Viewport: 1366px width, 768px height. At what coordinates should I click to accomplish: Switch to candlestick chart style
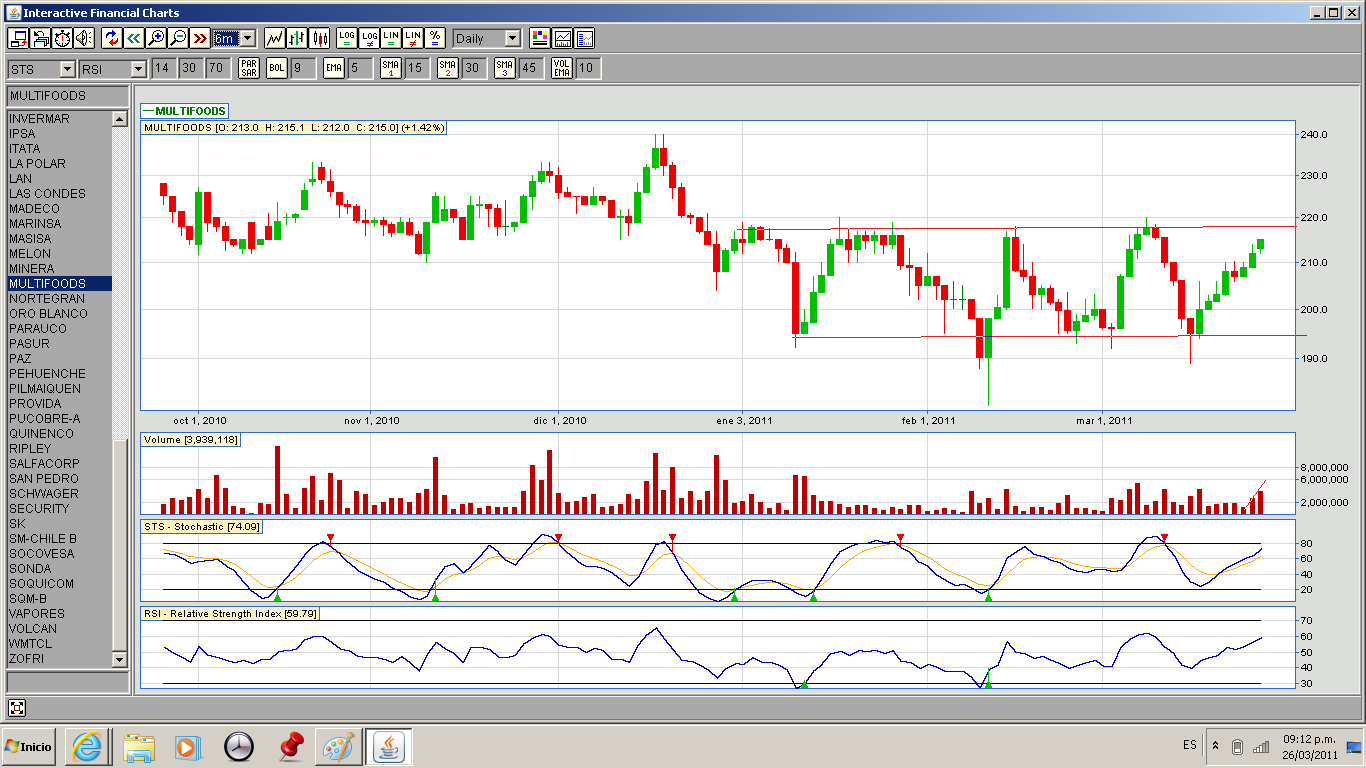coord(320,38)
